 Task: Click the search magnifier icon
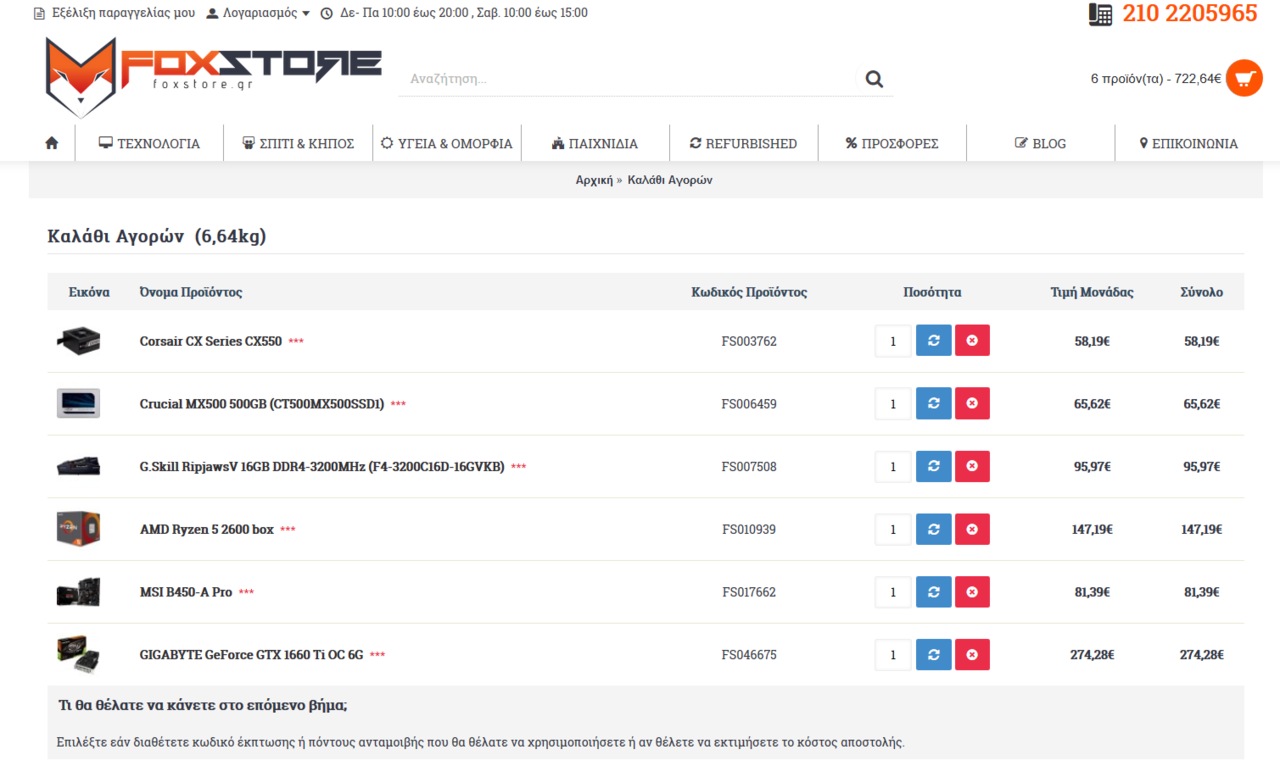(874, 79)
